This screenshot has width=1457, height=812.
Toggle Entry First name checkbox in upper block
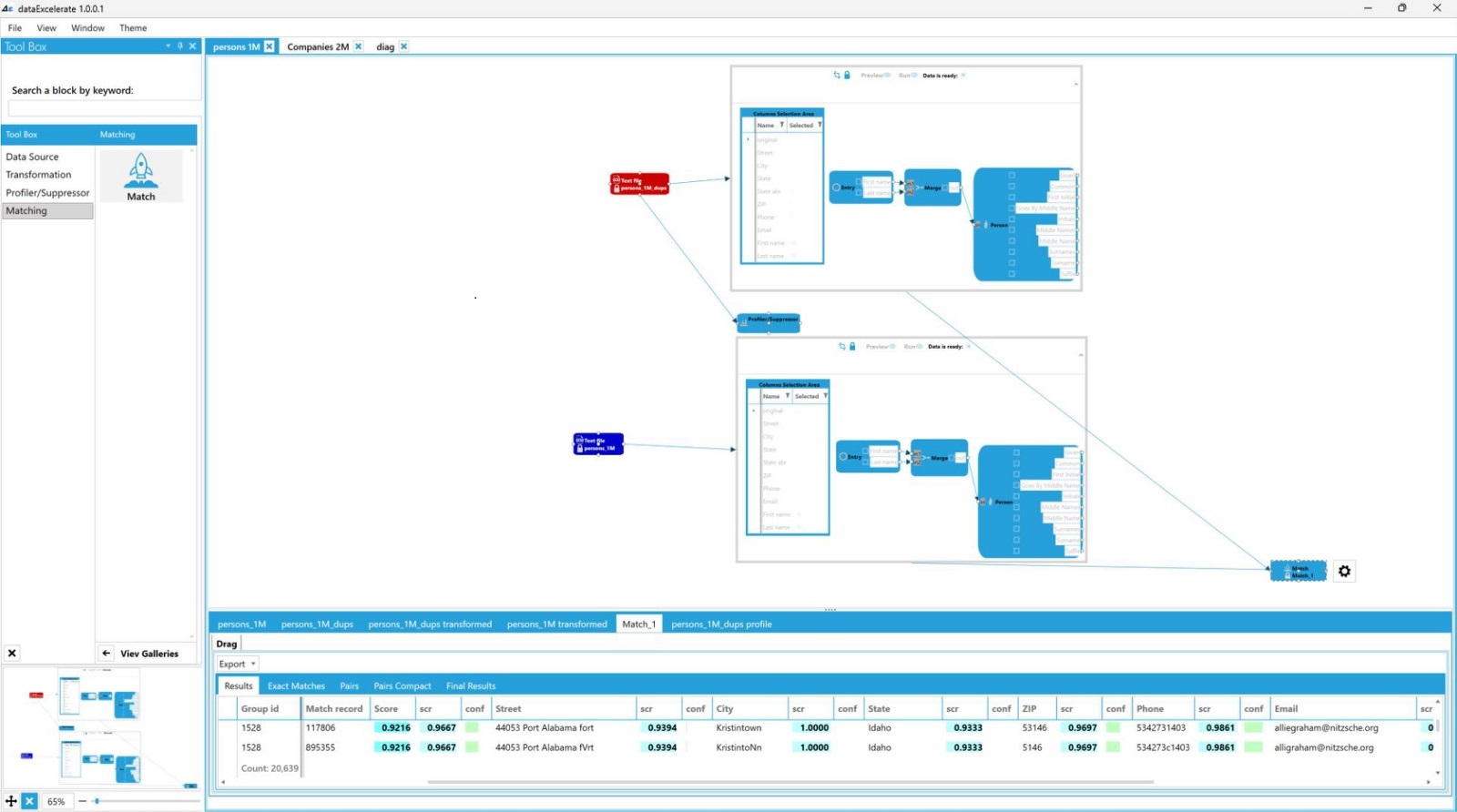tap(859, 182)
